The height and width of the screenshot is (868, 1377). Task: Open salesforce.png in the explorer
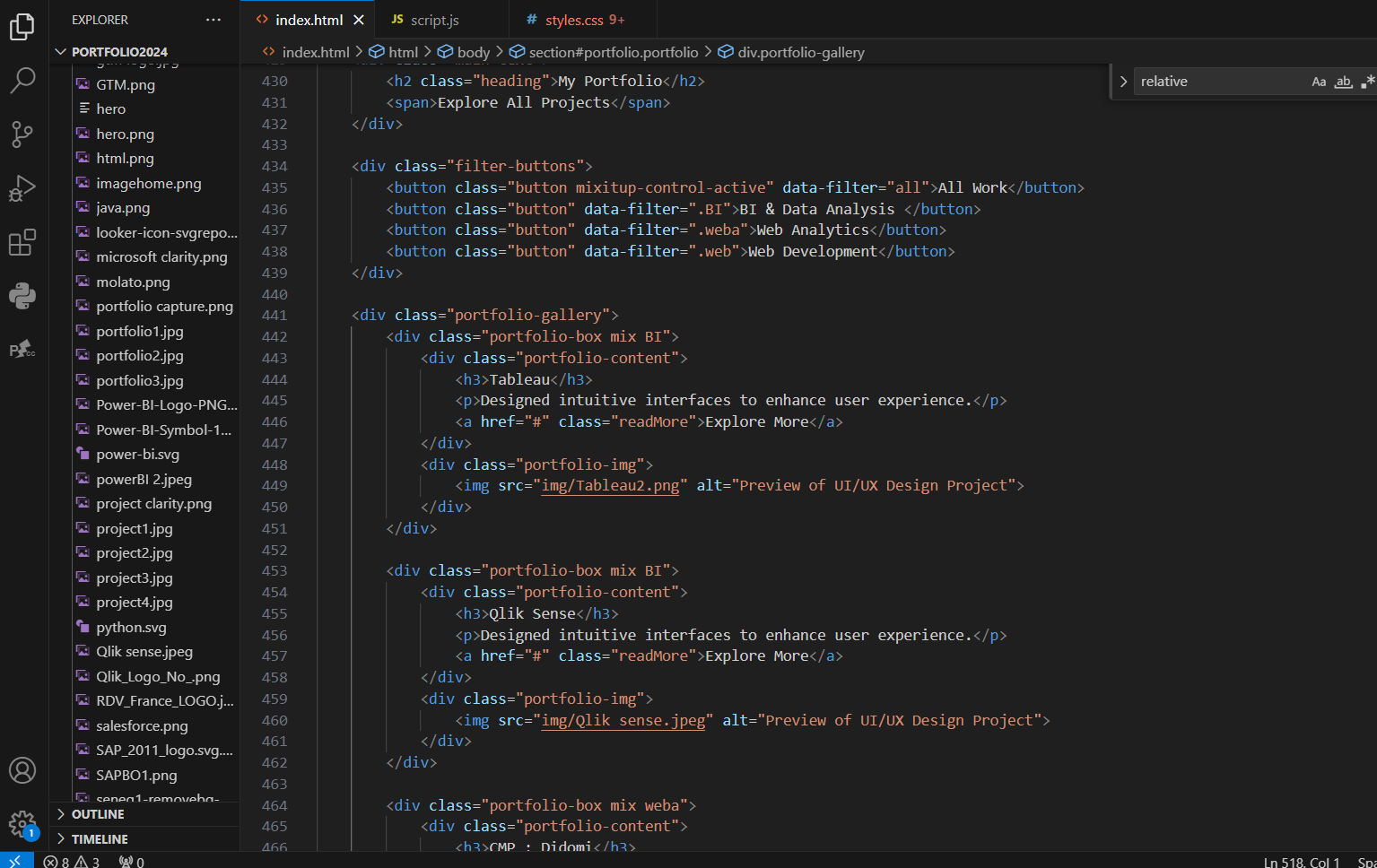point(144,725)
